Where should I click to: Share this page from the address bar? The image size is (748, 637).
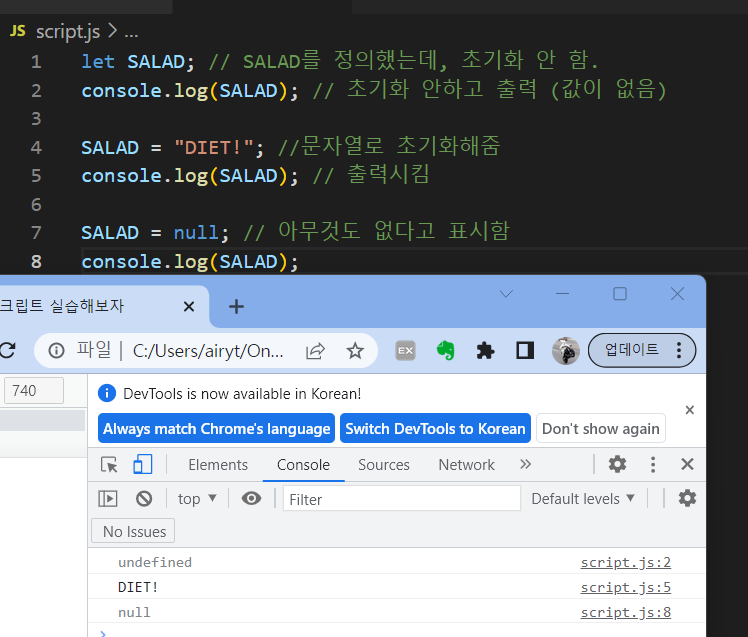[x=315, y=351]
